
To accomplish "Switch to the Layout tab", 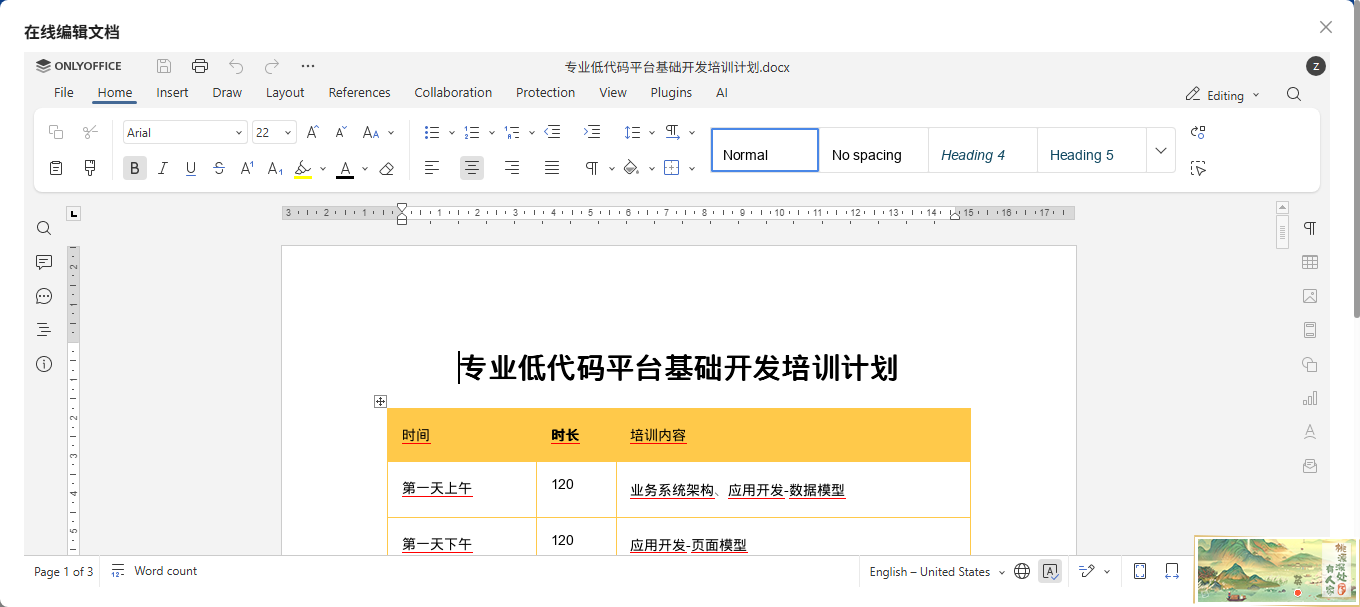I will click(x=285, y=92).
